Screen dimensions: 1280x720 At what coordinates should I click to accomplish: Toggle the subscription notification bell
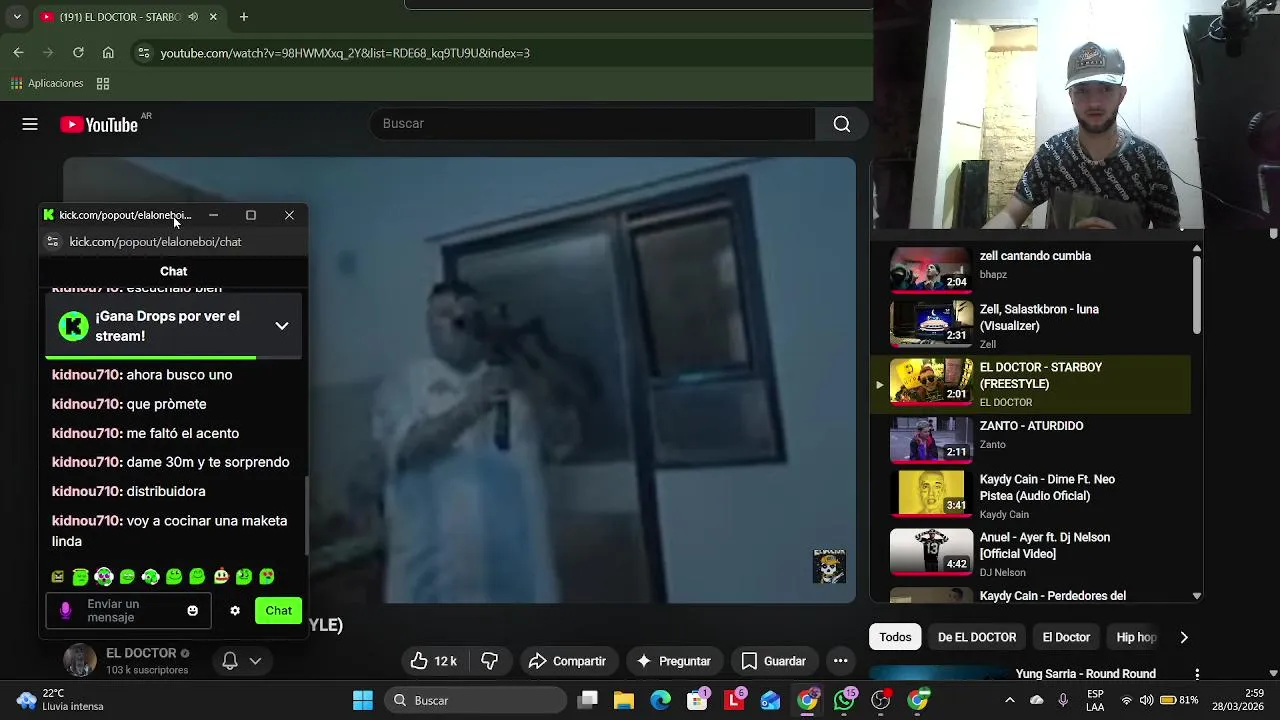[x=230, y=661]
